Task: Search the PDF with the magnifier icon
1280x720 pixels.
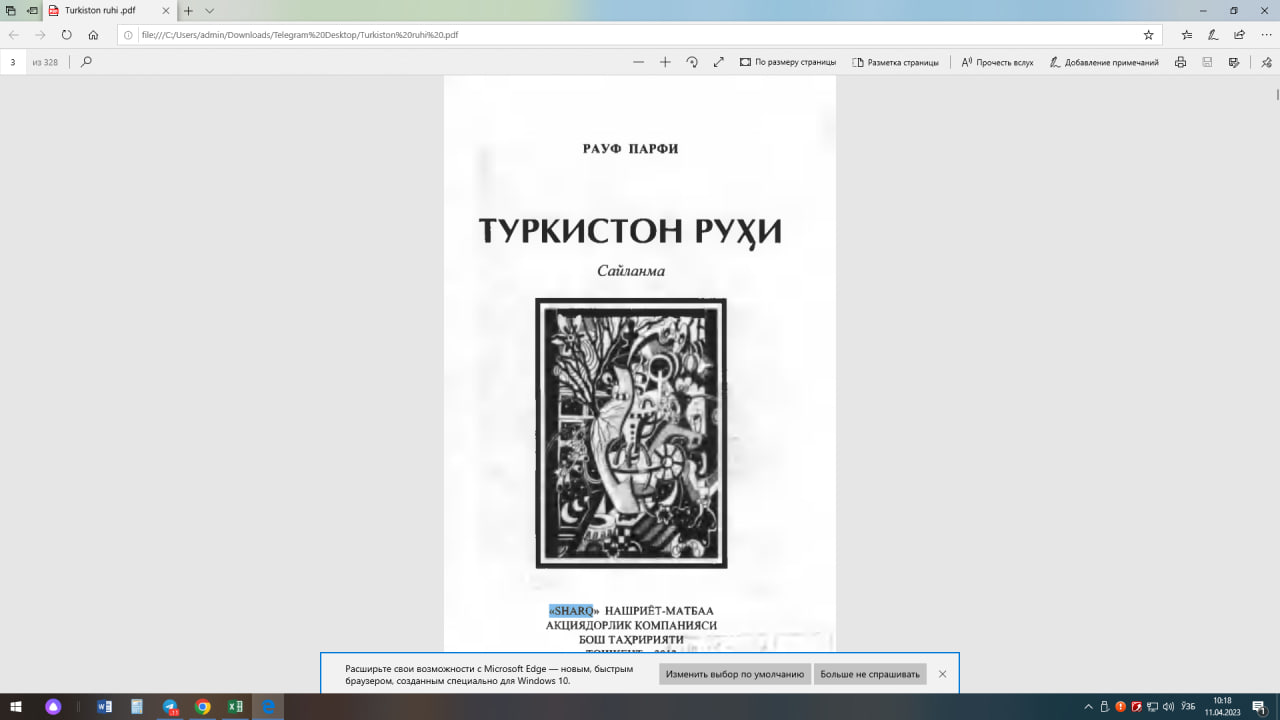Action: tap(86, 62)
